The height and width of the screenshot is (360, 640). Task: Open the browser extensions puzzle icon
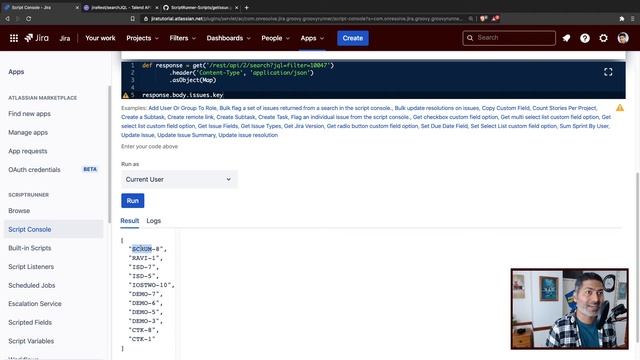click(622, 19)
